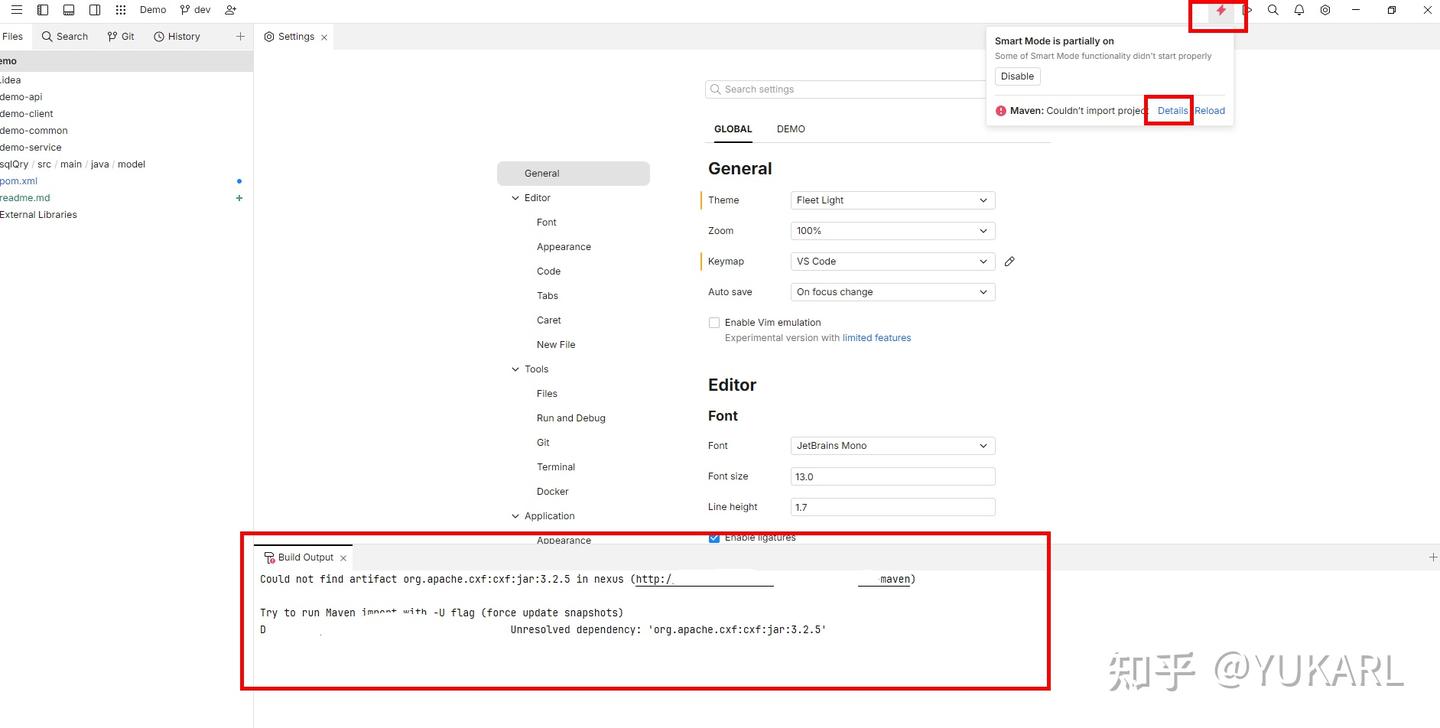Click the Reload link for Maven

[x=1210, y=111]
